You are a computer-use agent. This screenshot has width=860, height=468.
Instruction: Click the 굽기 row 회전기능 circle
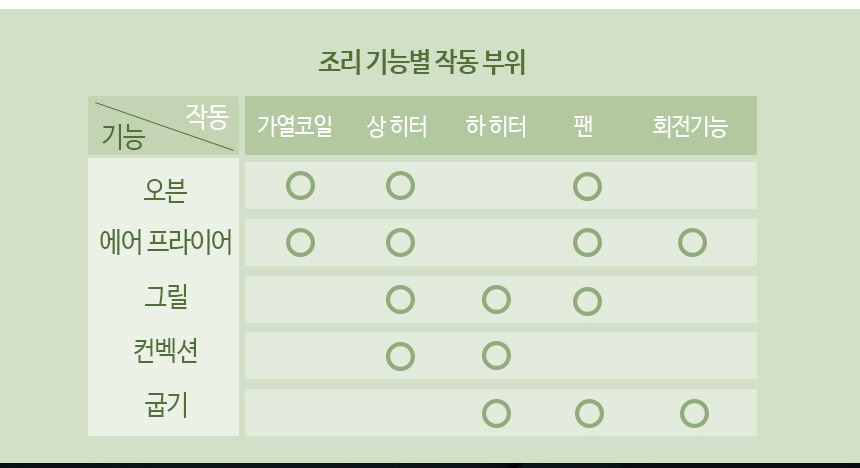click(693, 413)
